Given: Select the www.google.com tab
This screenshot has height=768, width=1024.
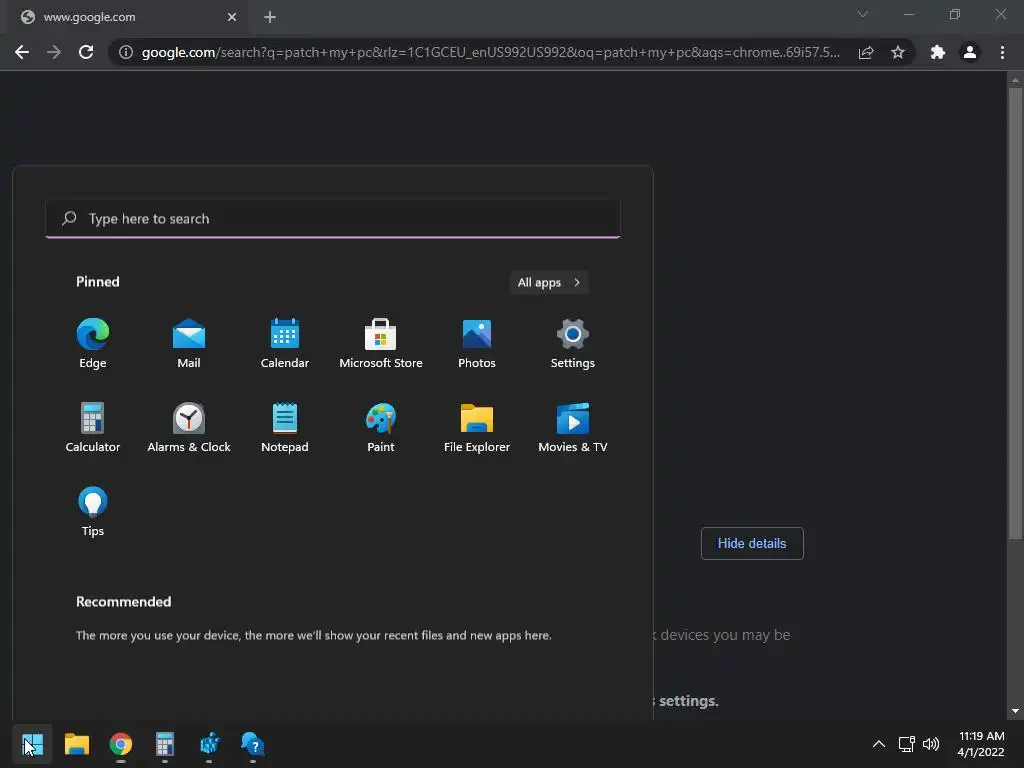Looking at the screenshot, I should 127,17.
